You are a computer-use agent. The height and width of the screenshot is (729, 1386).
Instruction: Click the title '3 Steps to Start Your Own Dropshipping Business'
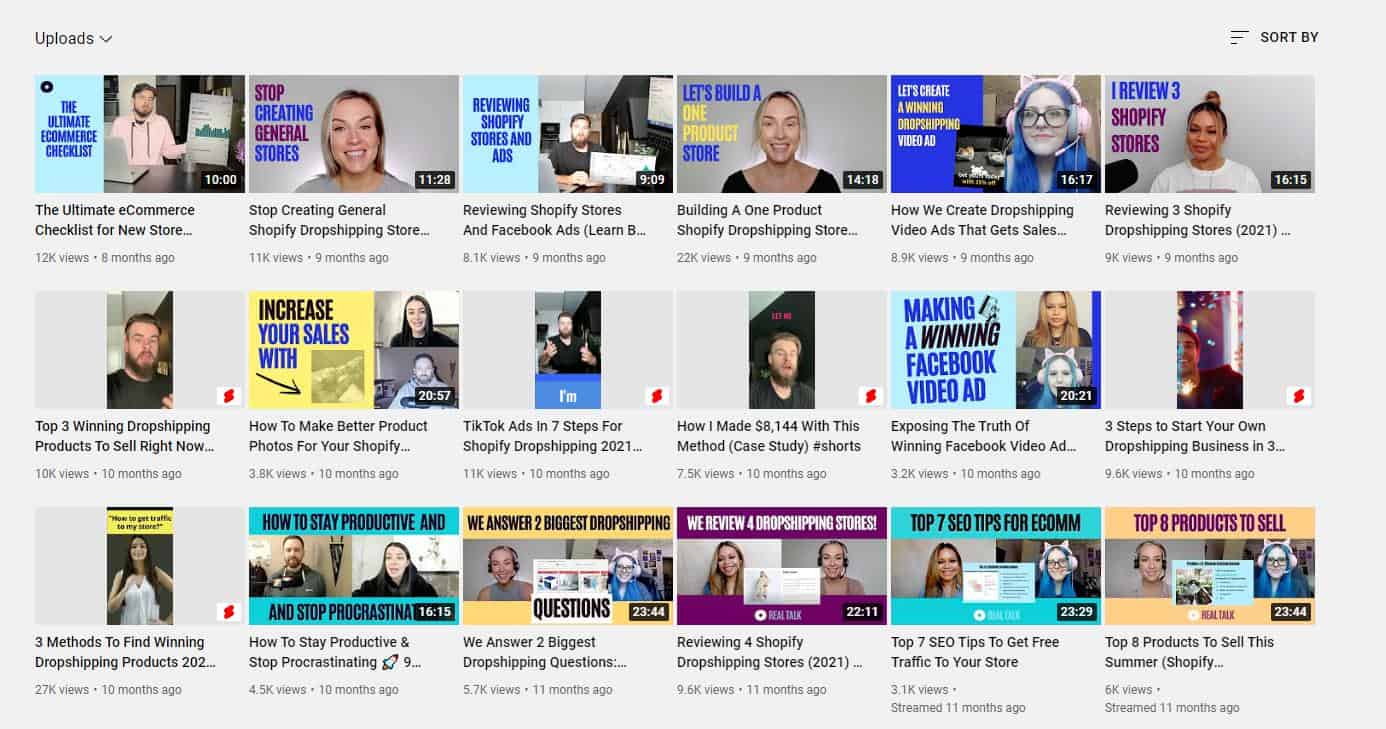[1195, 436]
